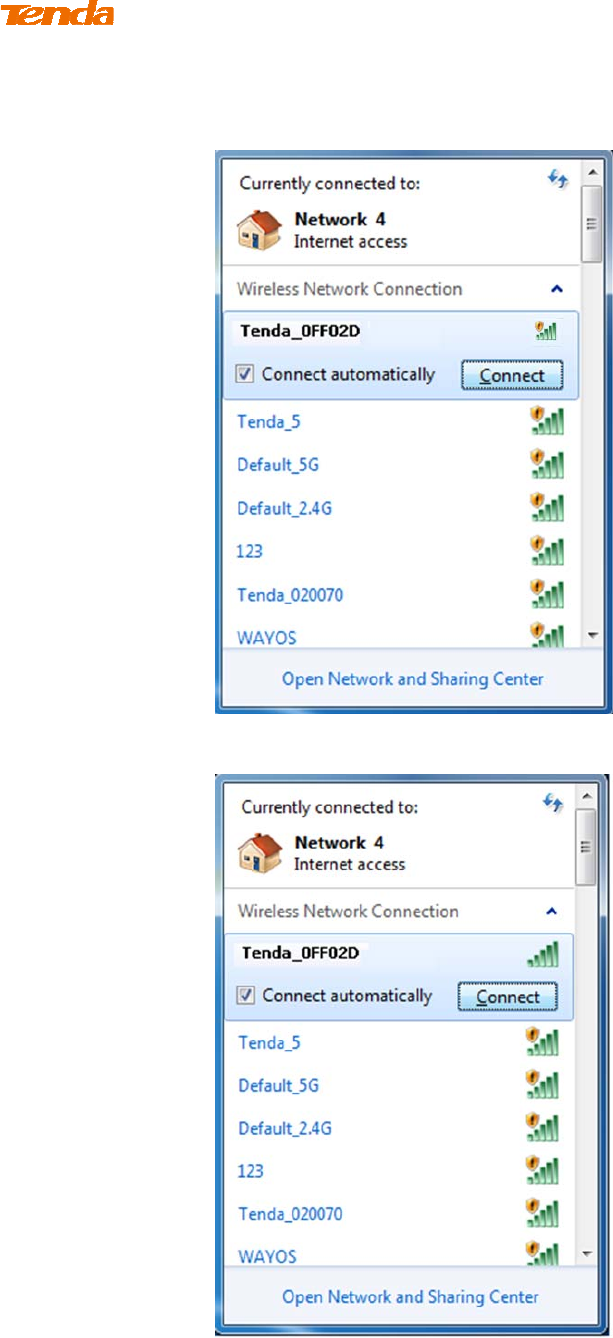613x1338 pixels.
Task: Click signal icon beside Tenda_020070 in upper panel
Action: [x=546, y=594]
